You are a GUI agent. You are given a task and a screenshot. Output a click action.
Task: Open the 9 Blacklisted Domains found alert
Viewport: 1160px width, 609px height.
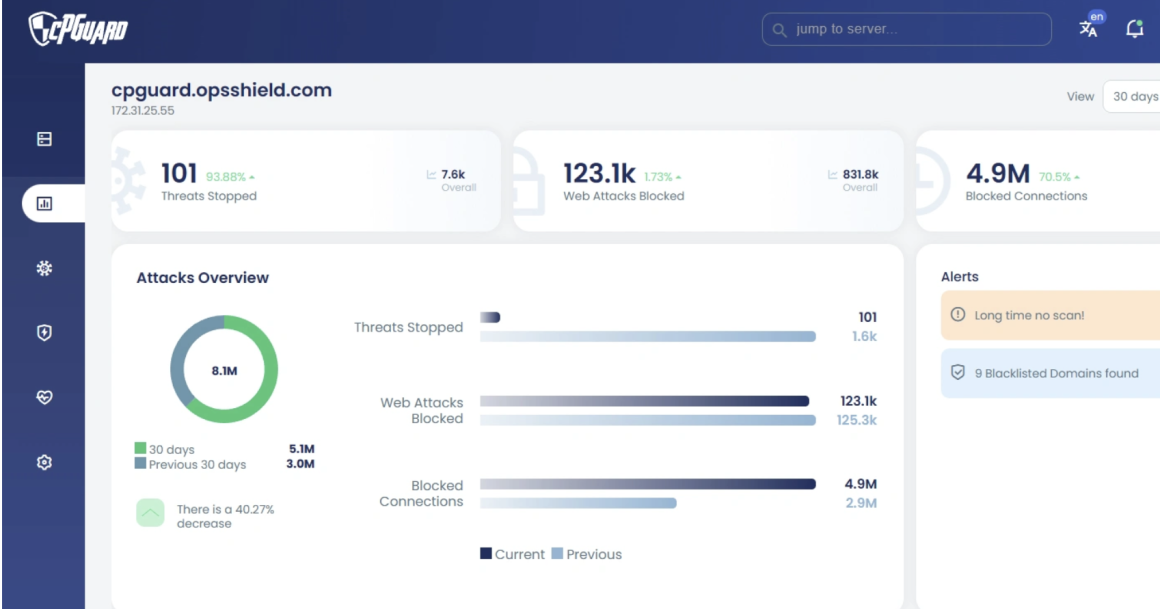coord(1051,373)
